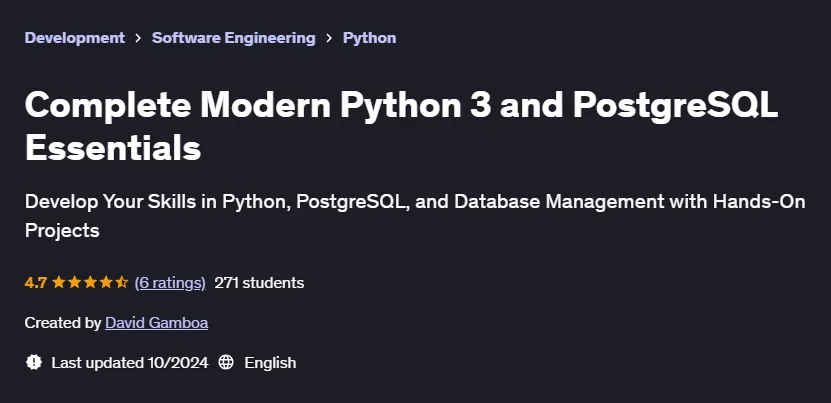
Task: Click the star rating icons
Action: [90, 283]
